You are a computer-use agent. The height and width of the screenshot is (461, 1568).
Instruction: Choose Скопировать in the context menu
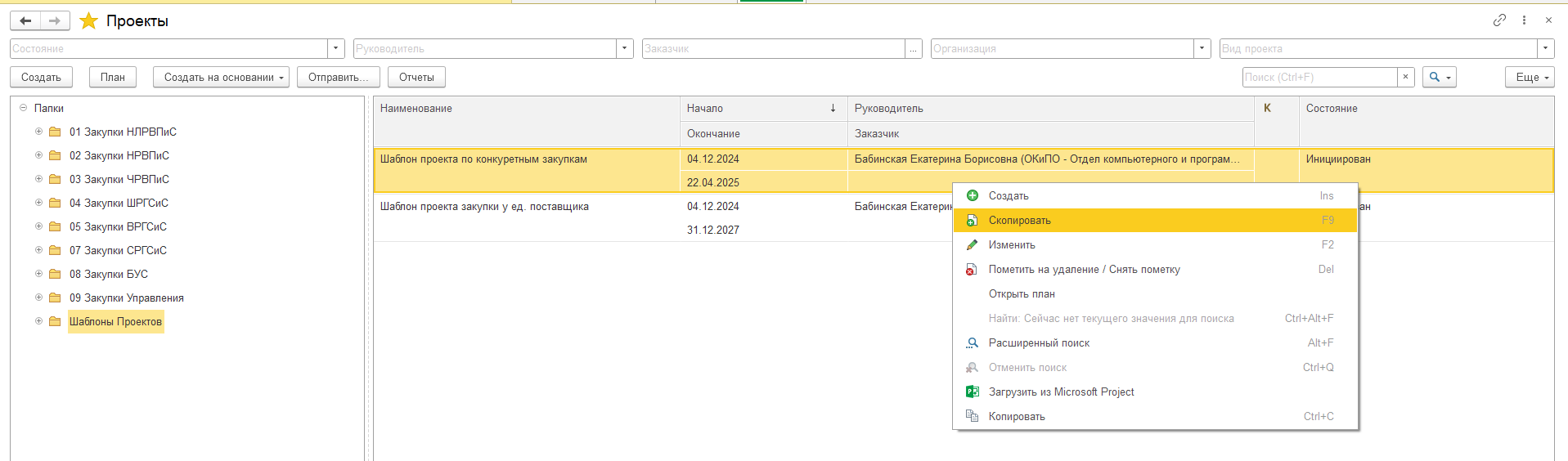(1155, 220)
